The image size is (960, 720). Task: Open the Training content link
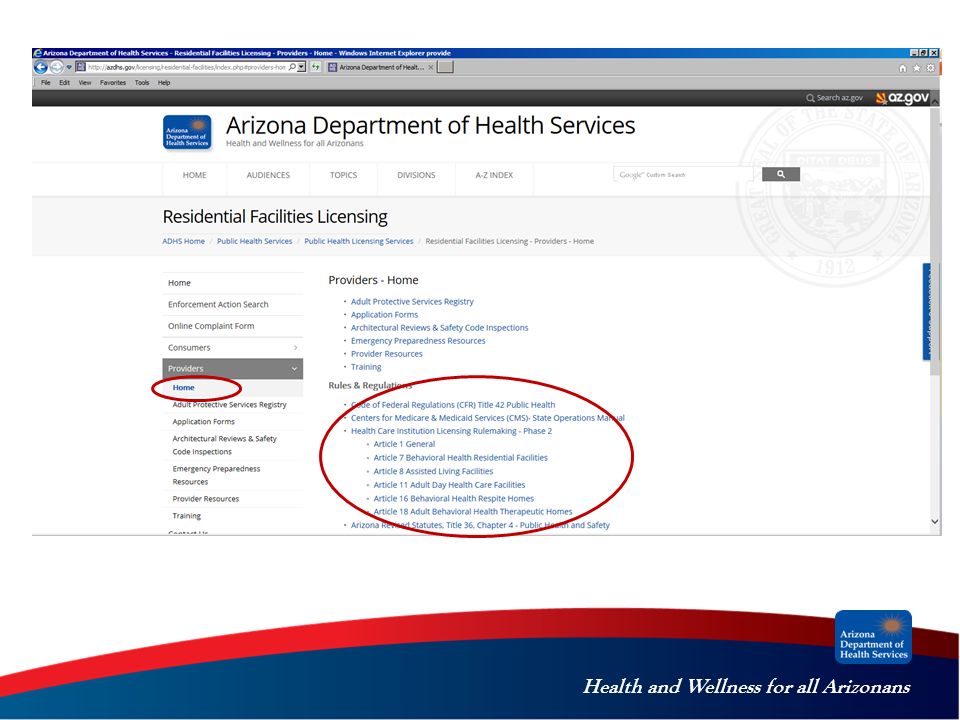point(366,367)
